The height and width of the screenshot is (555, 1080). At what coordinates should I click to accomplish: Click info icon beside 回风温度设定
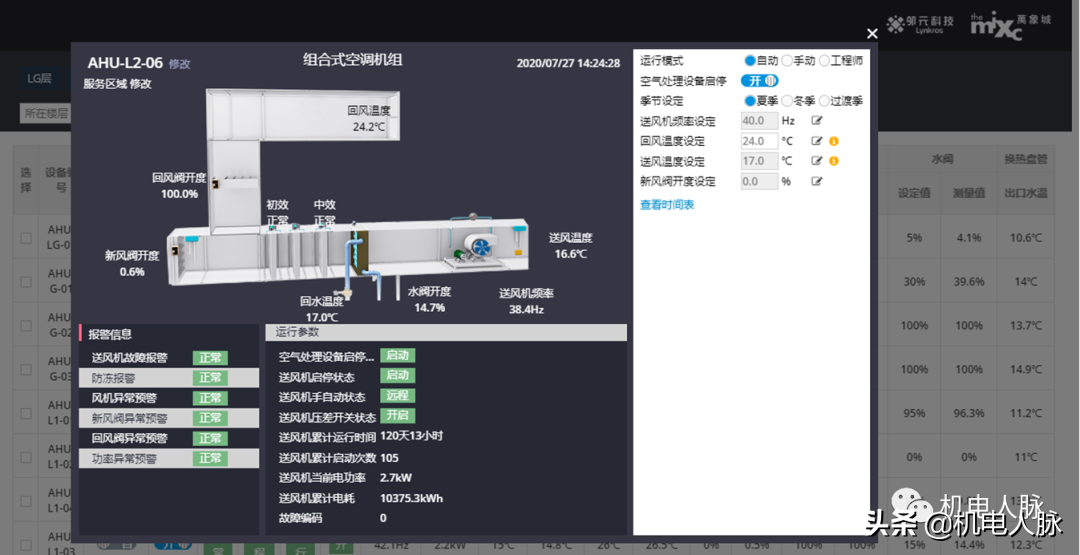(x=833, y=141)
